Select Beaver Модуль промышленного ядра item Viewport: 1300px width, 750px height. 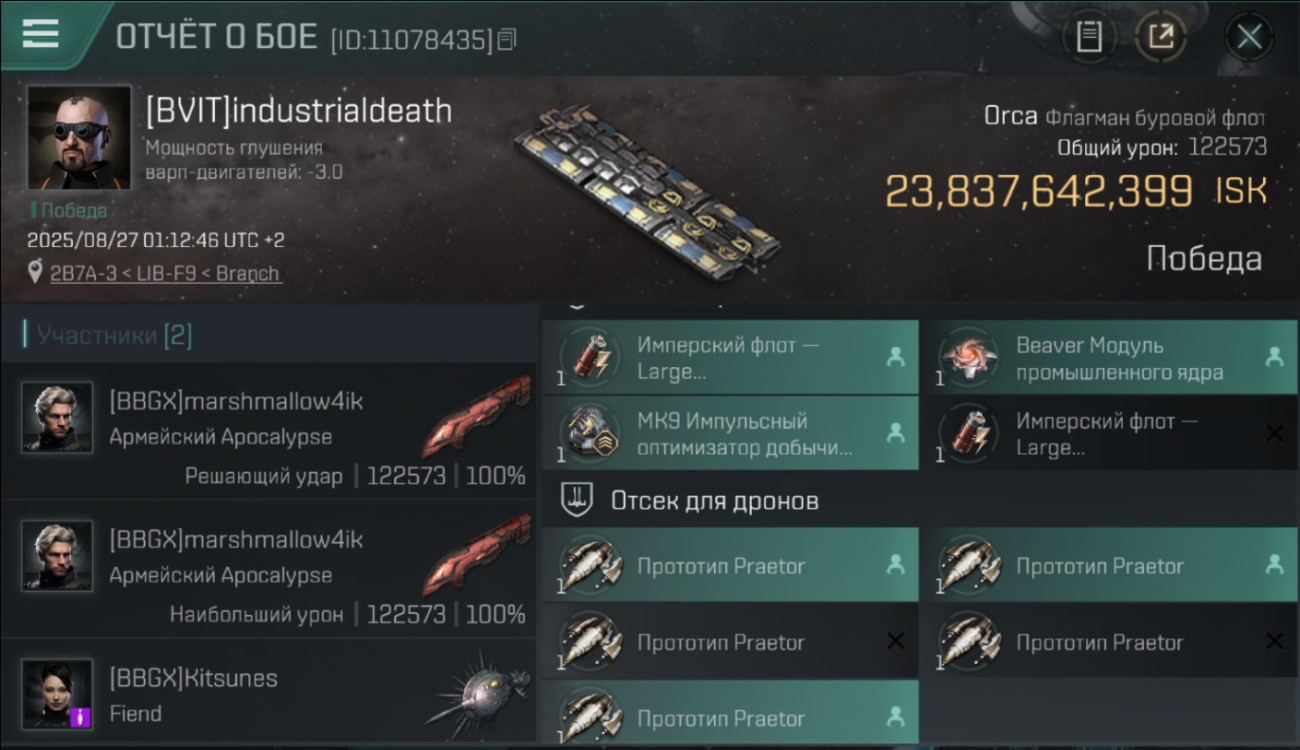tap(1109, 357)
